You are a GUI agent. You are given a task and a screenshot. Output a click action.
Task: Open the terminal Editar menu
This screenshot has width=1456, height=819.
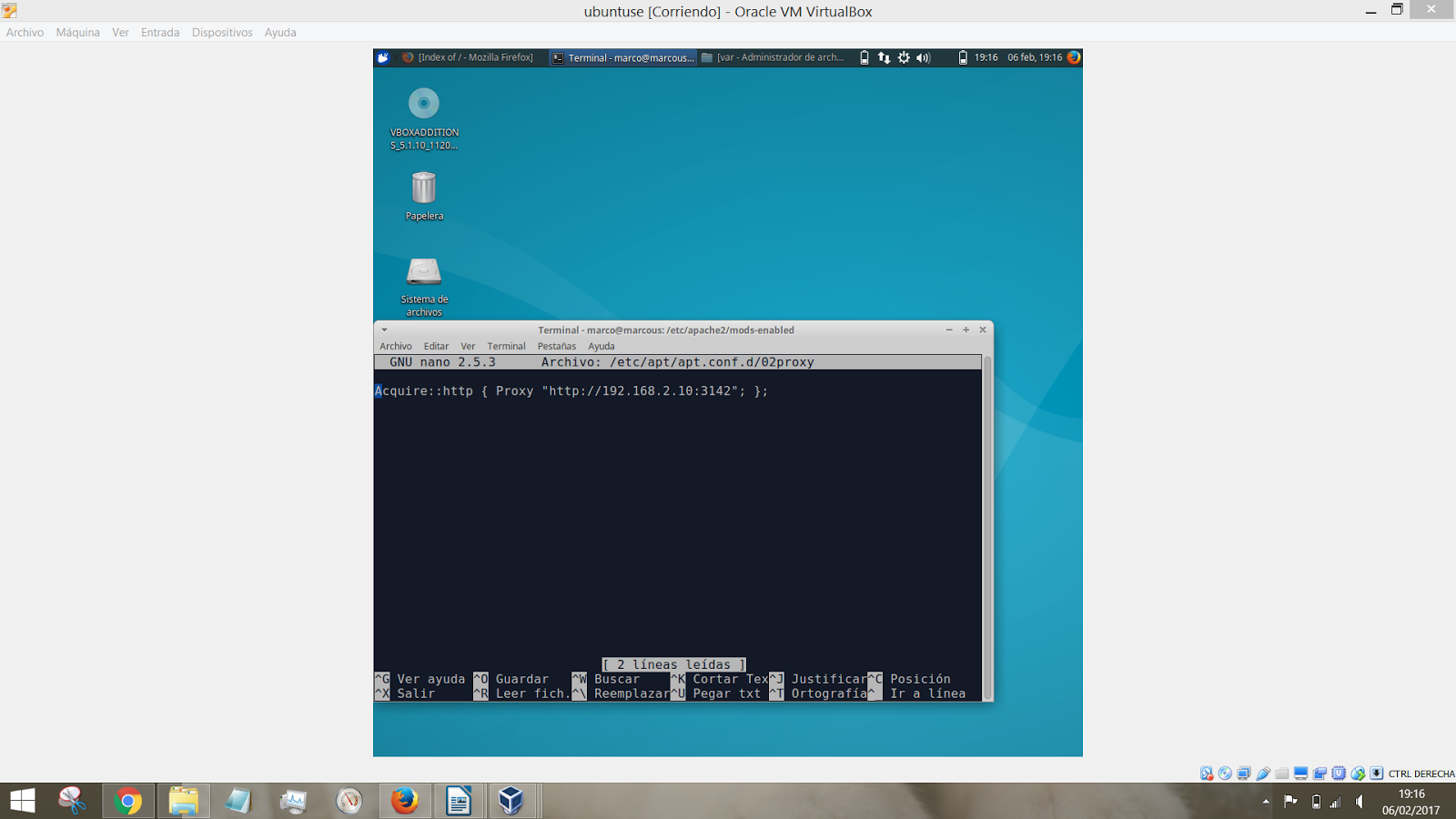(436, 346)
